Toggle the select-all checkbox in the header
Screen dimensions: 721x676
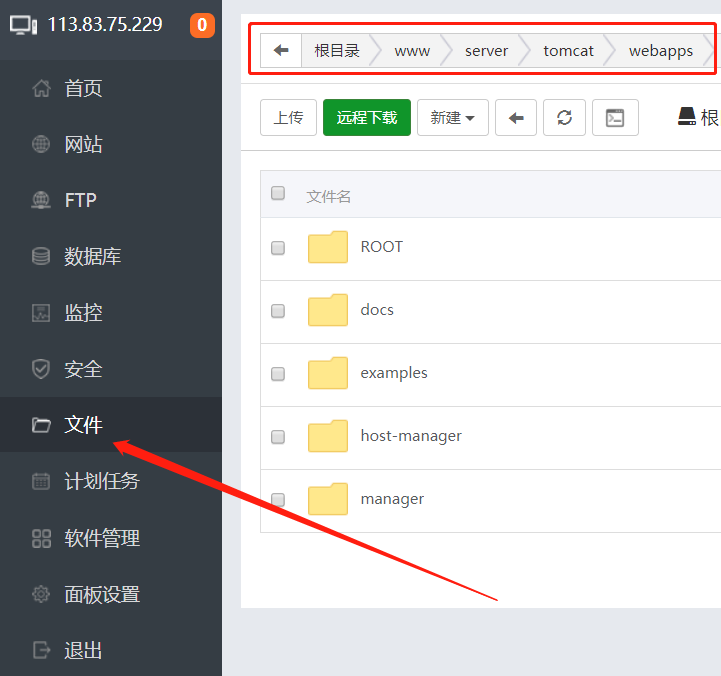click(x=278, y=193)
